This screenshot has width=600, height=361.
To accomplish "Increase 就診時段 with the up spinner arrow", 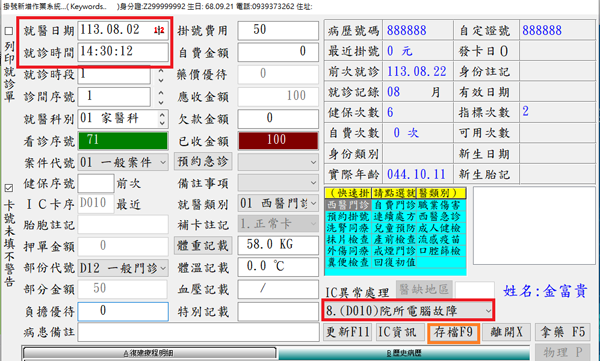I will 161,71.
